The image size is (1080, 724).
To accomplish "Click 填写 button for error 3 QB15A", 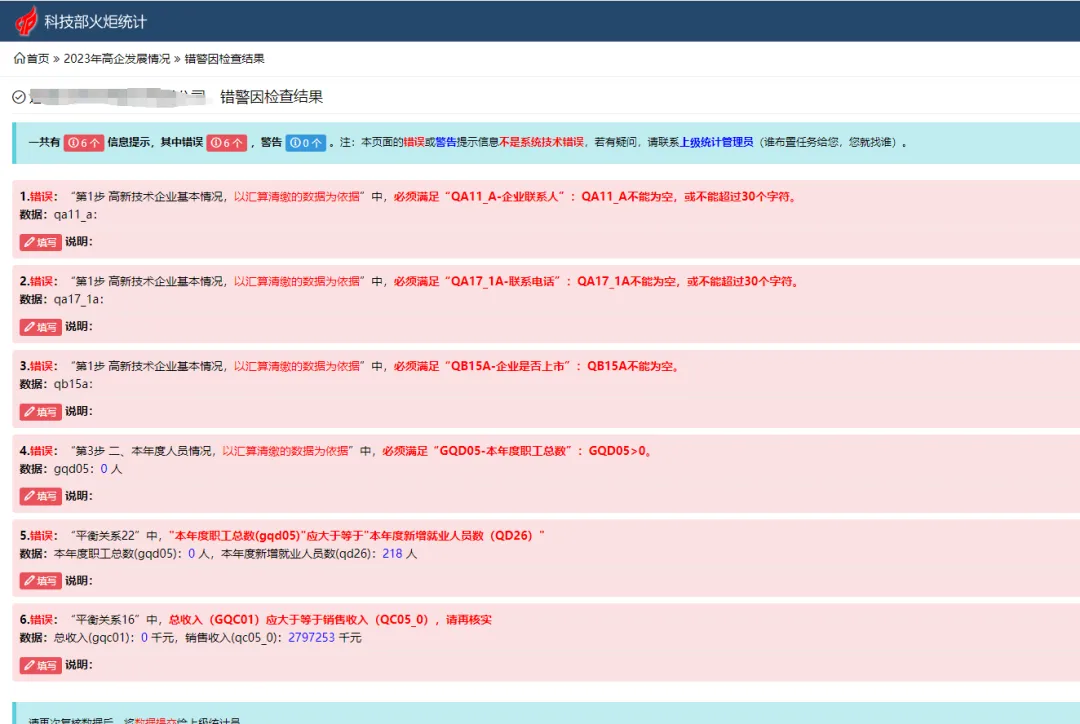I will [x=41, y=412].
